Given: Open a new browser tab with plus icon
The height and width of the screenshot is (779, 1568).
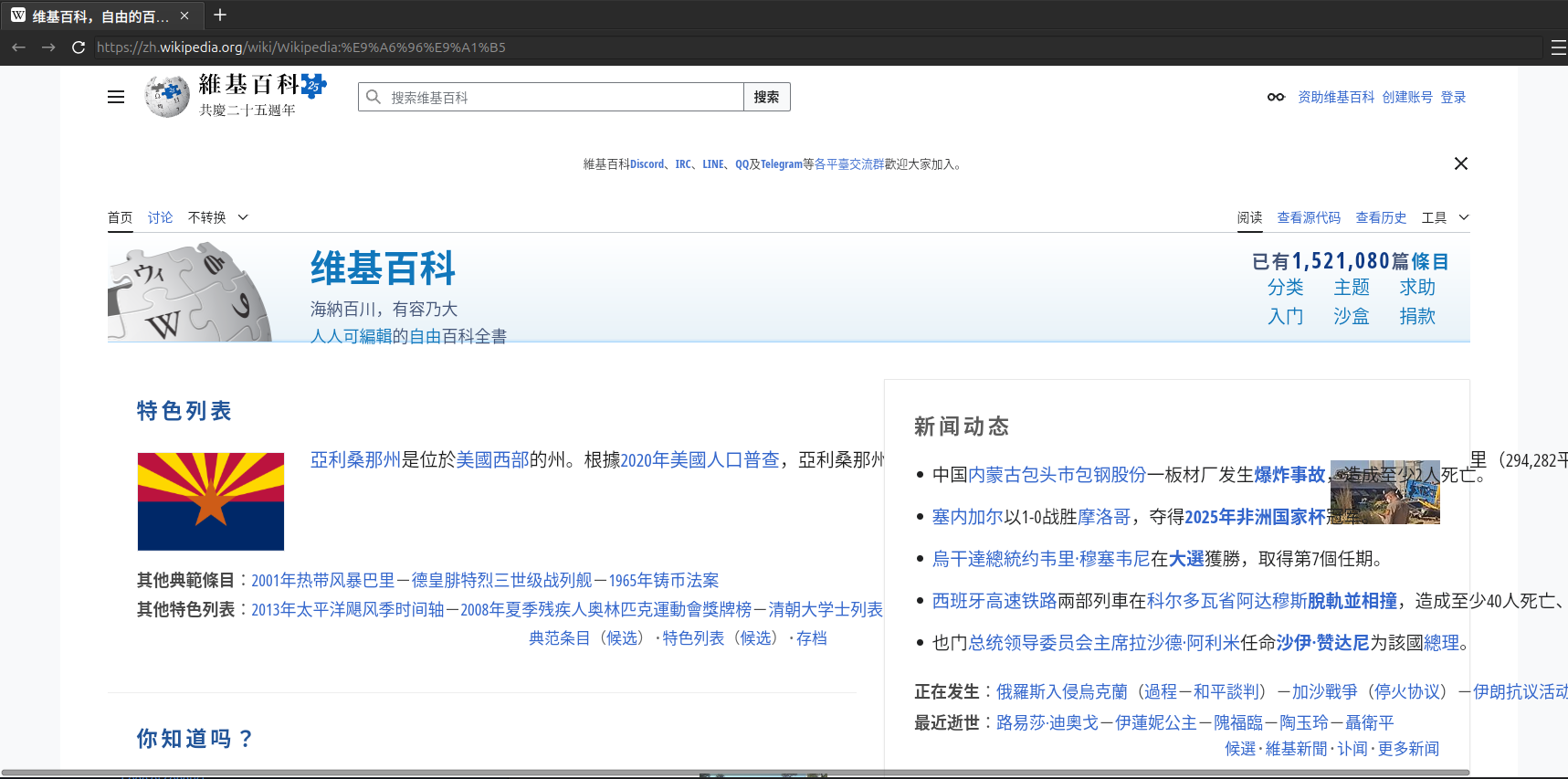Looking at the screenshot, I should 219,16.
